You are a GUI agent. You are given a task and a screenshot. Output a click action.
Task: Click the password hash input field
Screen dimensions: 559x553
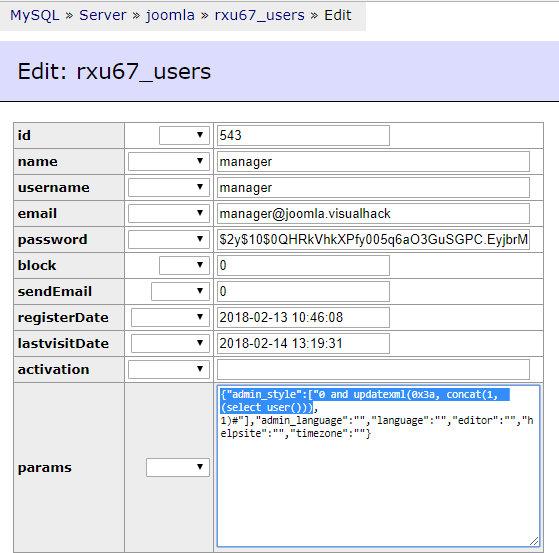pyautogui.click(x=373, y=239)
